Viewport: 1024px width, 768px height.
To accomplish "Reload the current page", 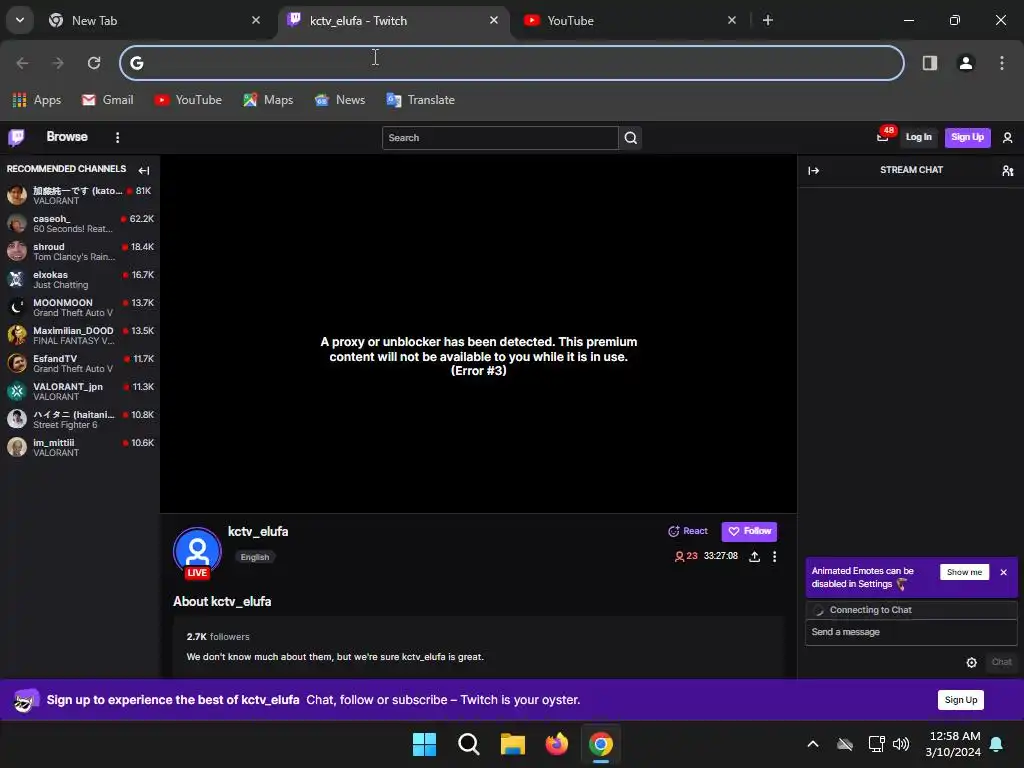I will tap(94, 63).
